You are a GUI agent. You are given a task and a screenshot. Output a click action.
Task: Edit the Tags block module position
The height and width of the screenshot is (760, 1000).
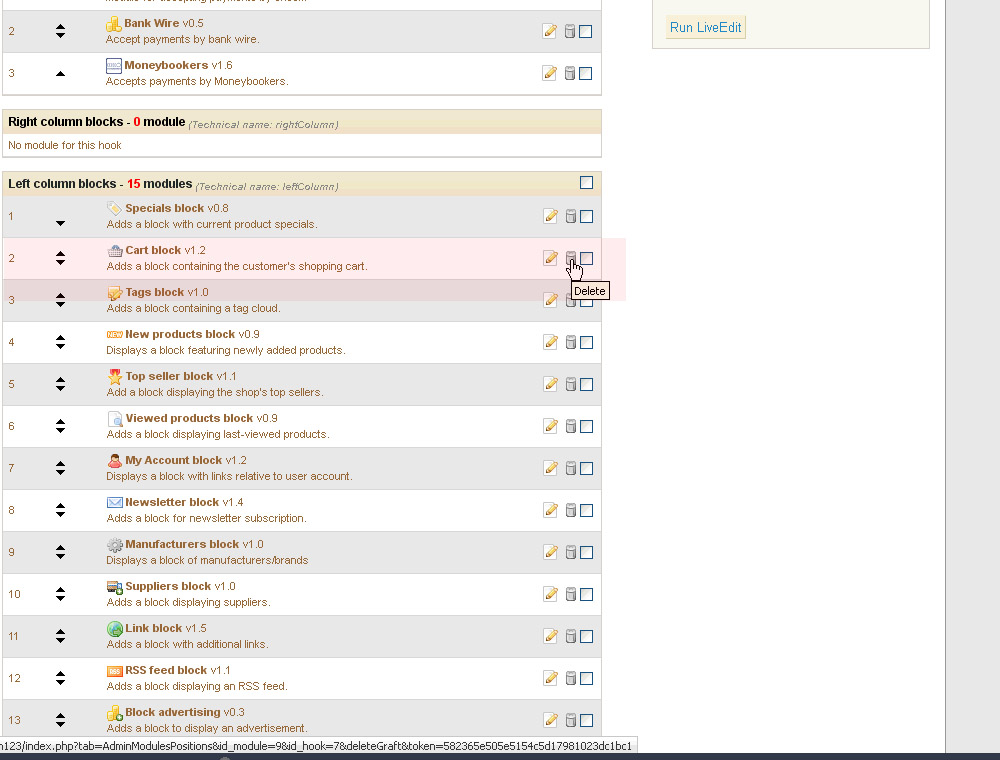550,300
